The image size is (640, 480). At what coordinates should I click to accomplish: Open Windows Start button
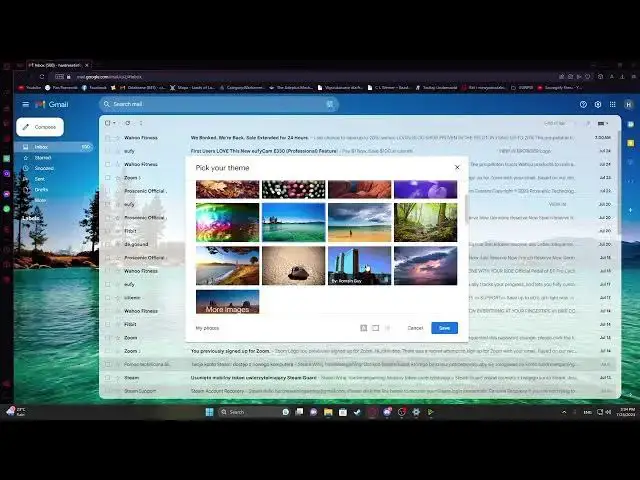coord(209,412)
